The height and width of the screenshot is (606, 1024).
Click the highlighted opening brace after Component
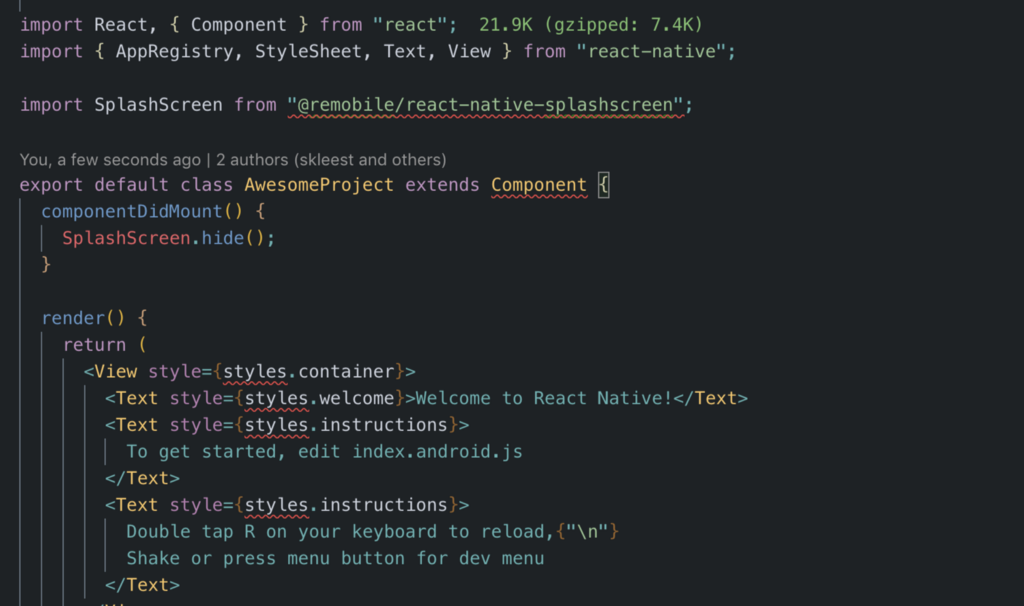click(x=603, y=185)
